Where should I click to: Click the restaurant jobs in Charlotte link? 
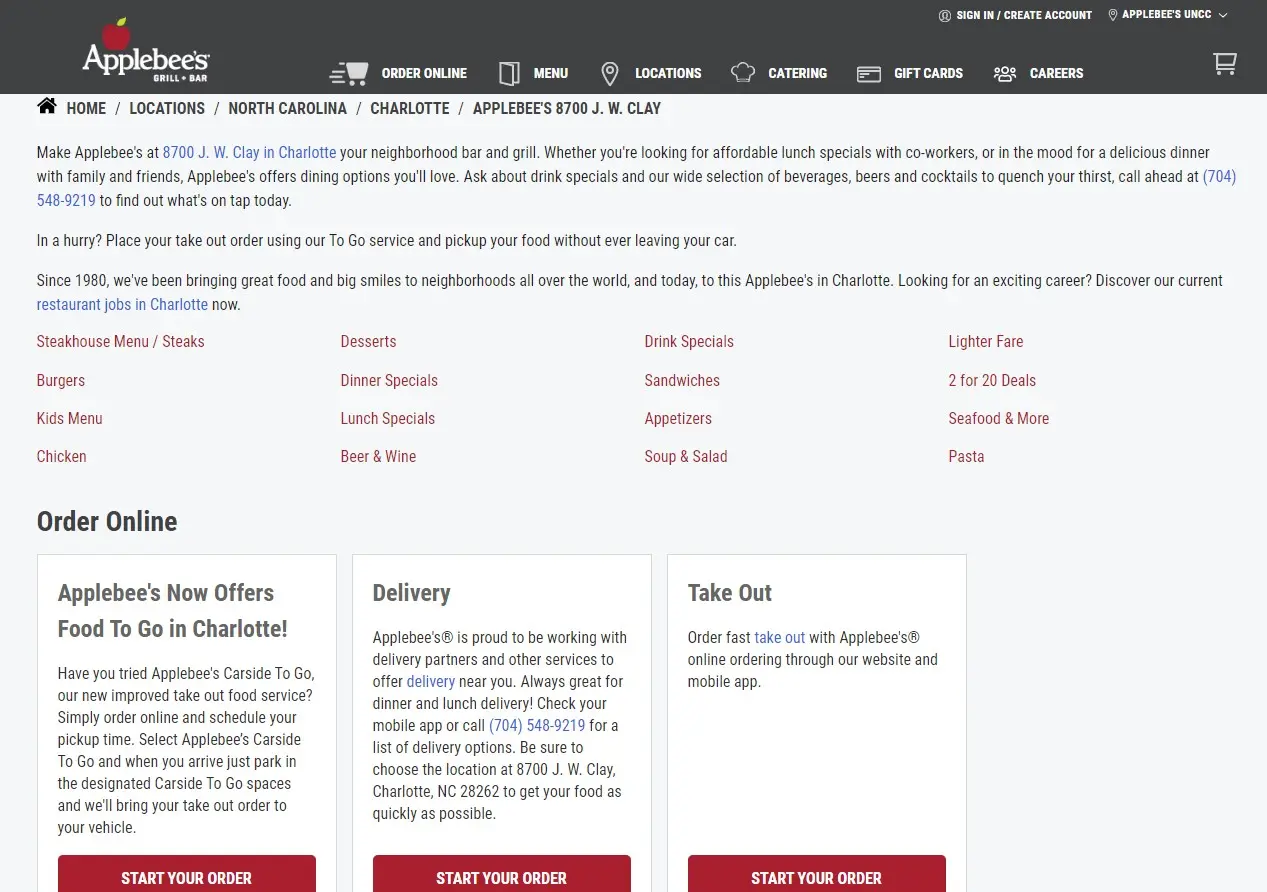tap(122, 305)
